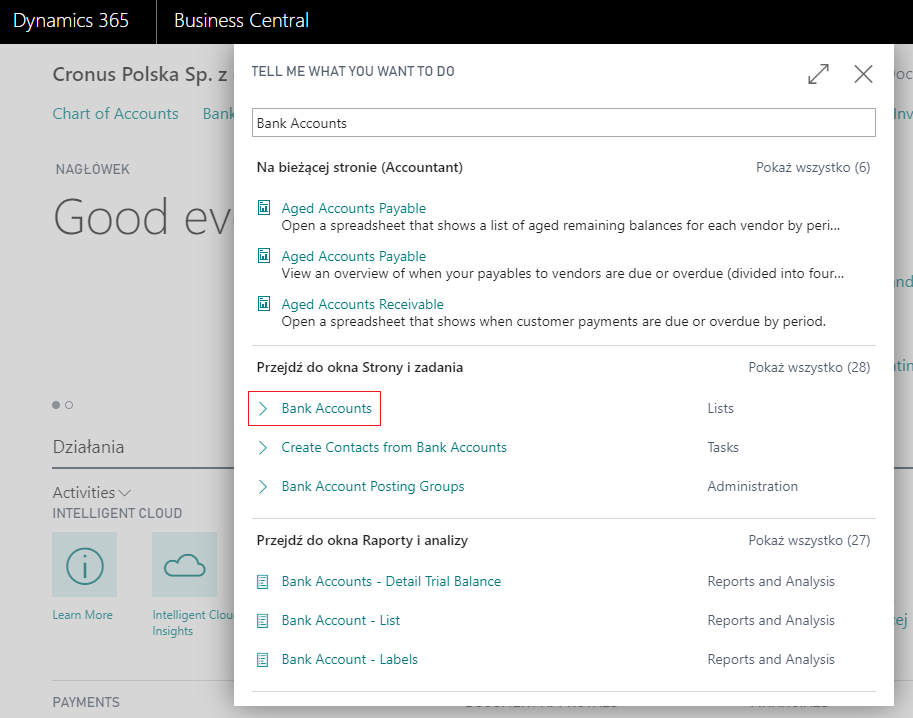This screenshot has height=718, width=913.
Task: Open the Learn More info tile
Action: pos(84,564)
